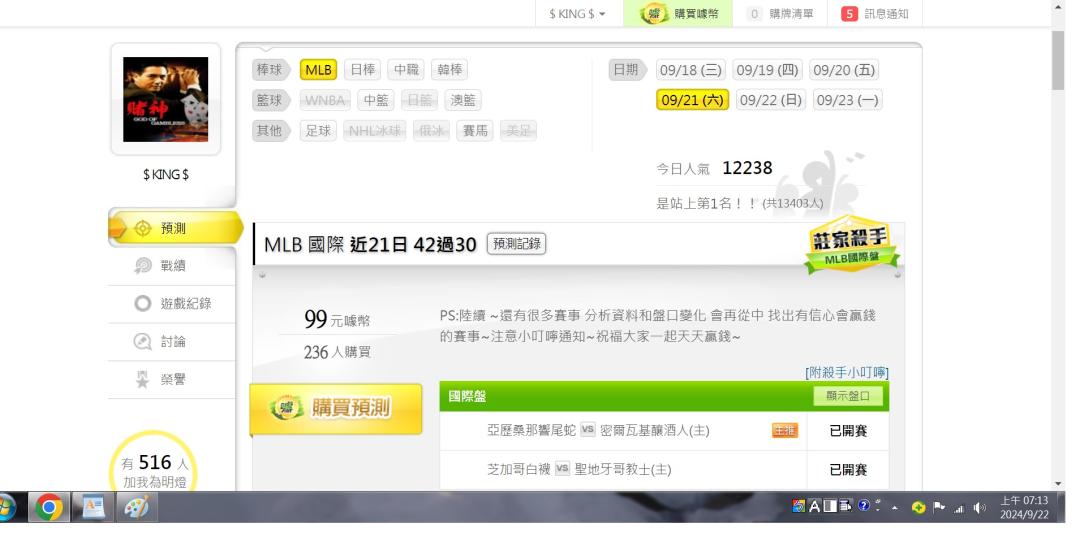Viewport: 1080px width, 533px height.
Task: Open the 附殺手小叮嚀 link
Action: pos(847,373)
